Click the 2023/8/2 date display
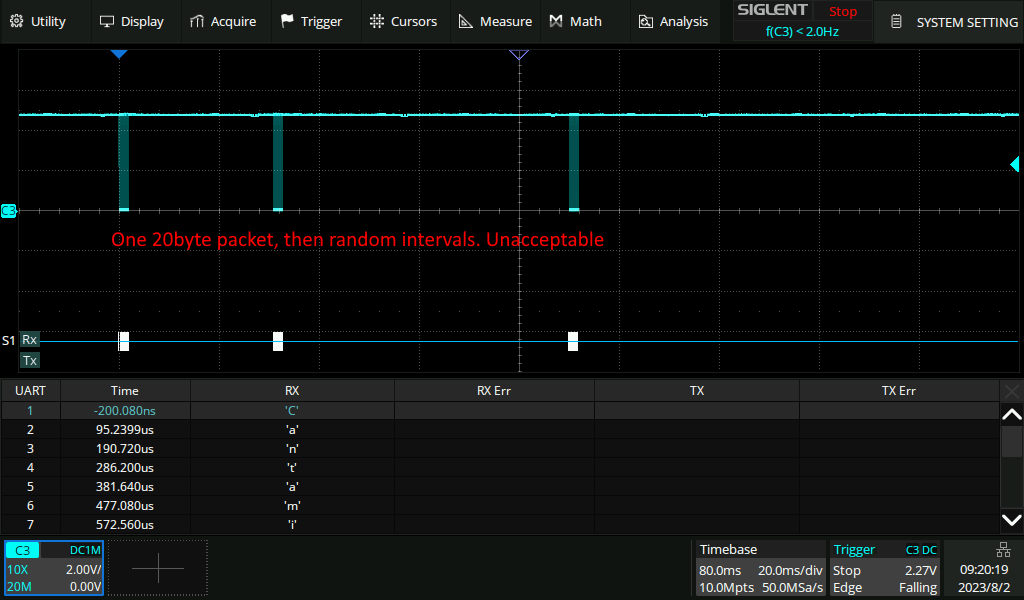Screen dimensions: 1024x600 tap(984, 587)
